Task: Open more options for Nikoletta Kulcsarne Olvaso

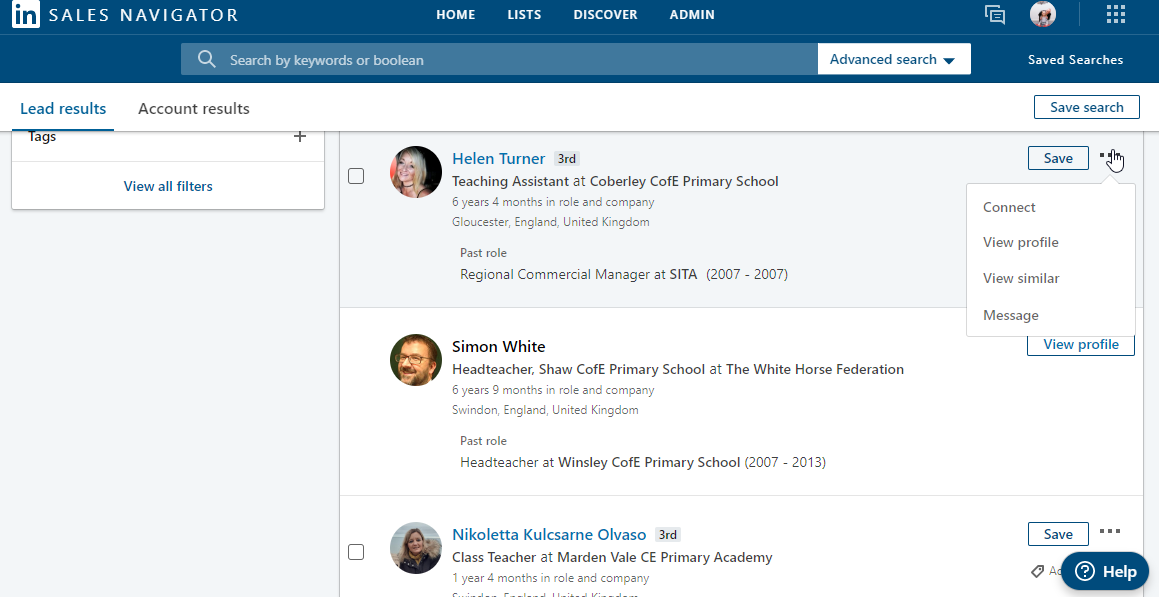Action: coord(1109,532)
